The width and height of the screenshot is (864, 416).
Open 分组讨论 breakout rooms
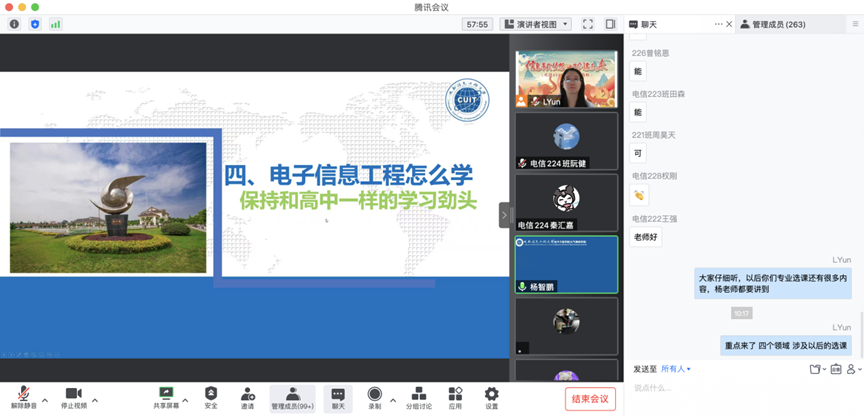pos(419,394)
